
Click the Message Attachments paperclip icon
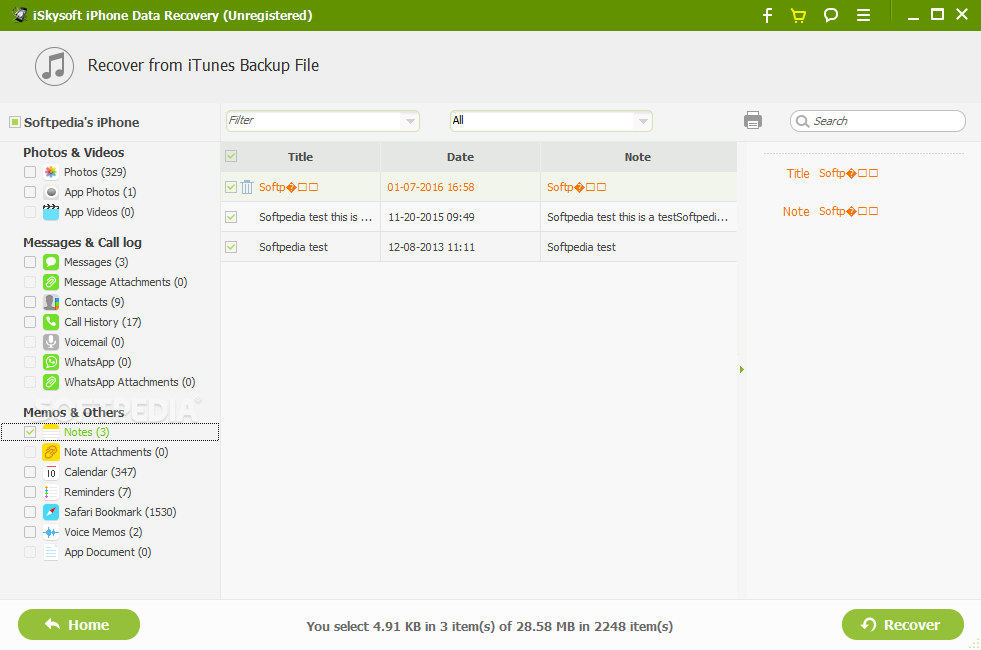(x=51, y=282)
